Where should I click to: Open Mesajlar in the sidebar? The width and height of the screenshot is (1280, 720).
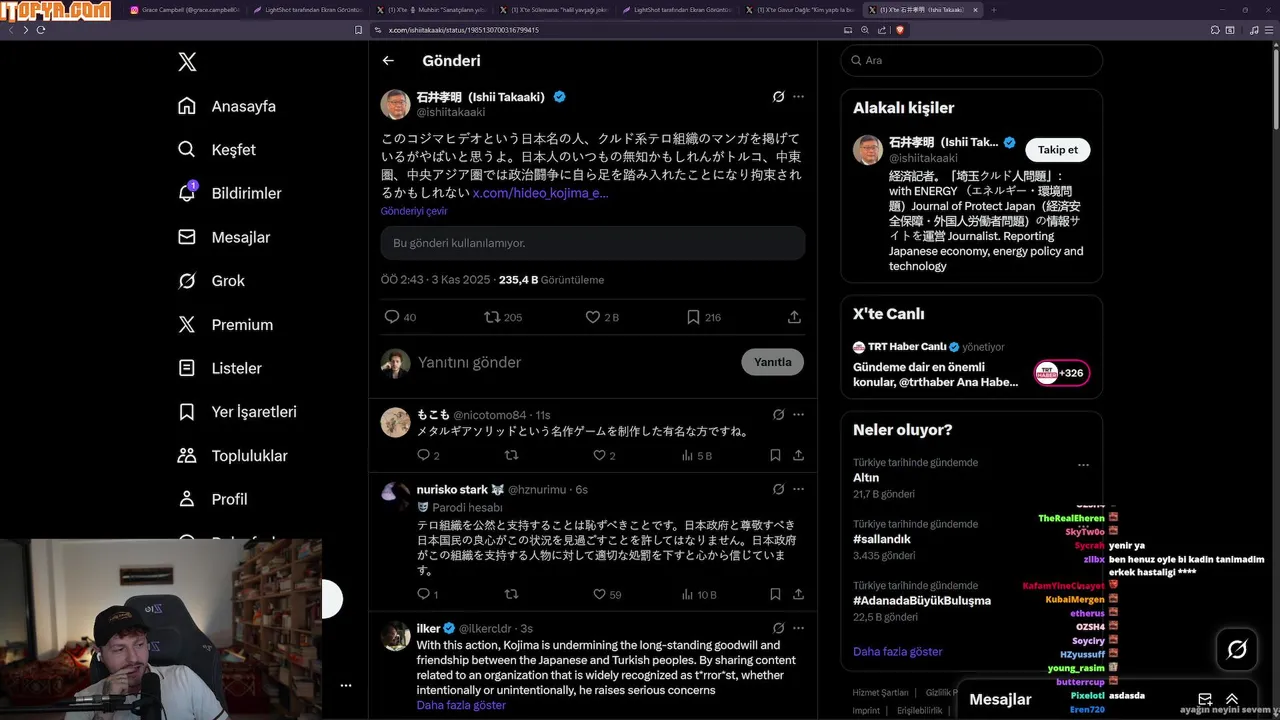click(x=224, y=237)
